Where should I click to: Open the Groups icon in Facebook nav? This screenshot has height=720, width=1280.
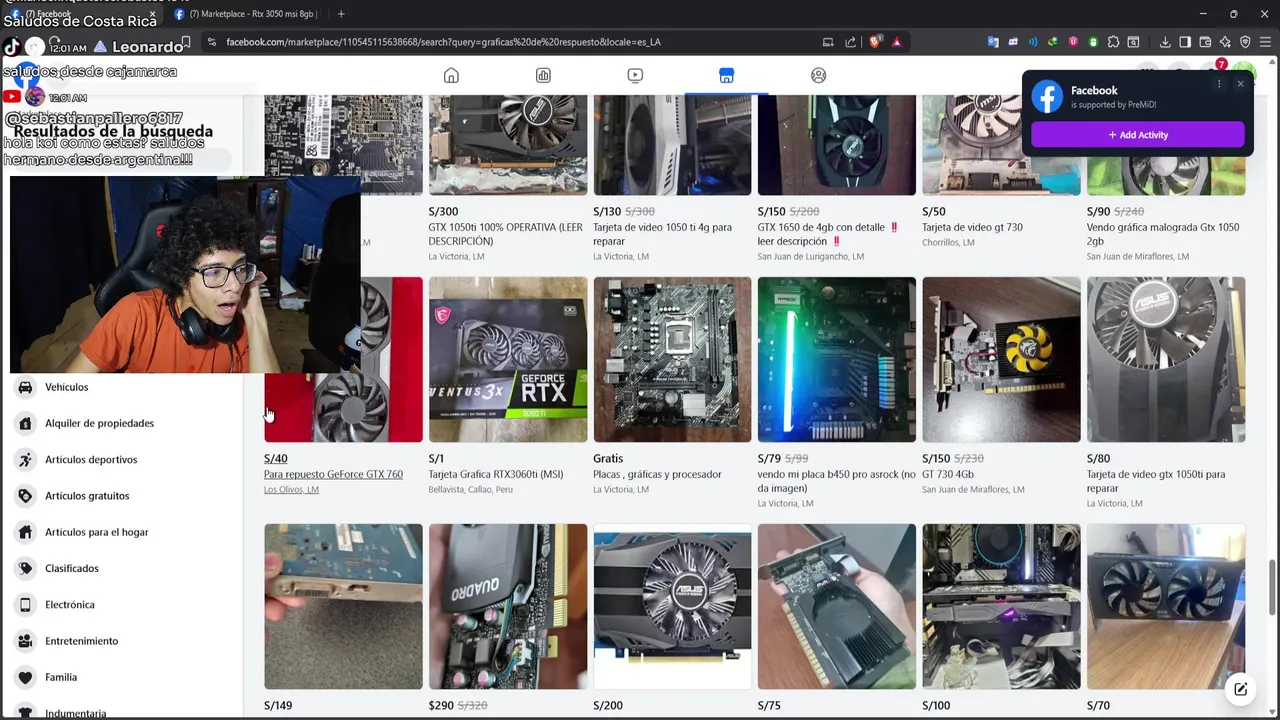coord(819,76)
